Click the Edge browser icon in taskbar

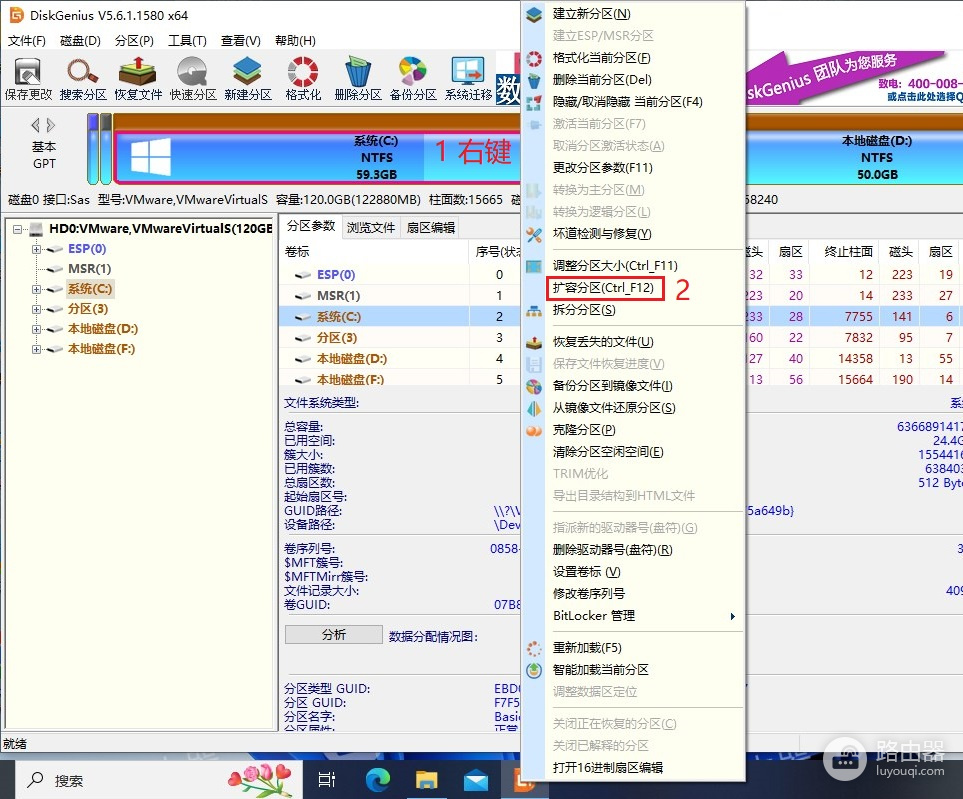[378, 780]
